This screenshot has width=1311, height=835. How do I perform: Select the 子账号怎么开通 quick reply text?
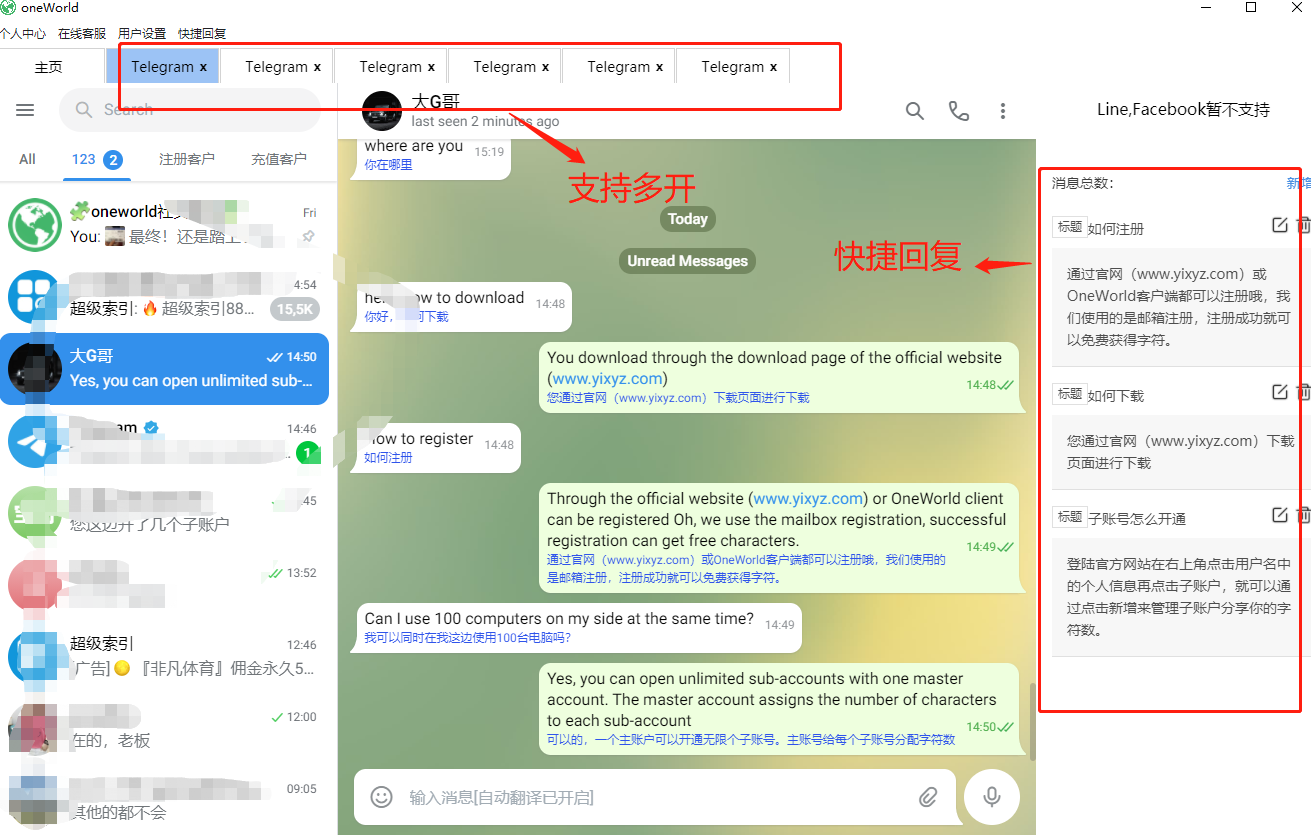(1178, 596)
